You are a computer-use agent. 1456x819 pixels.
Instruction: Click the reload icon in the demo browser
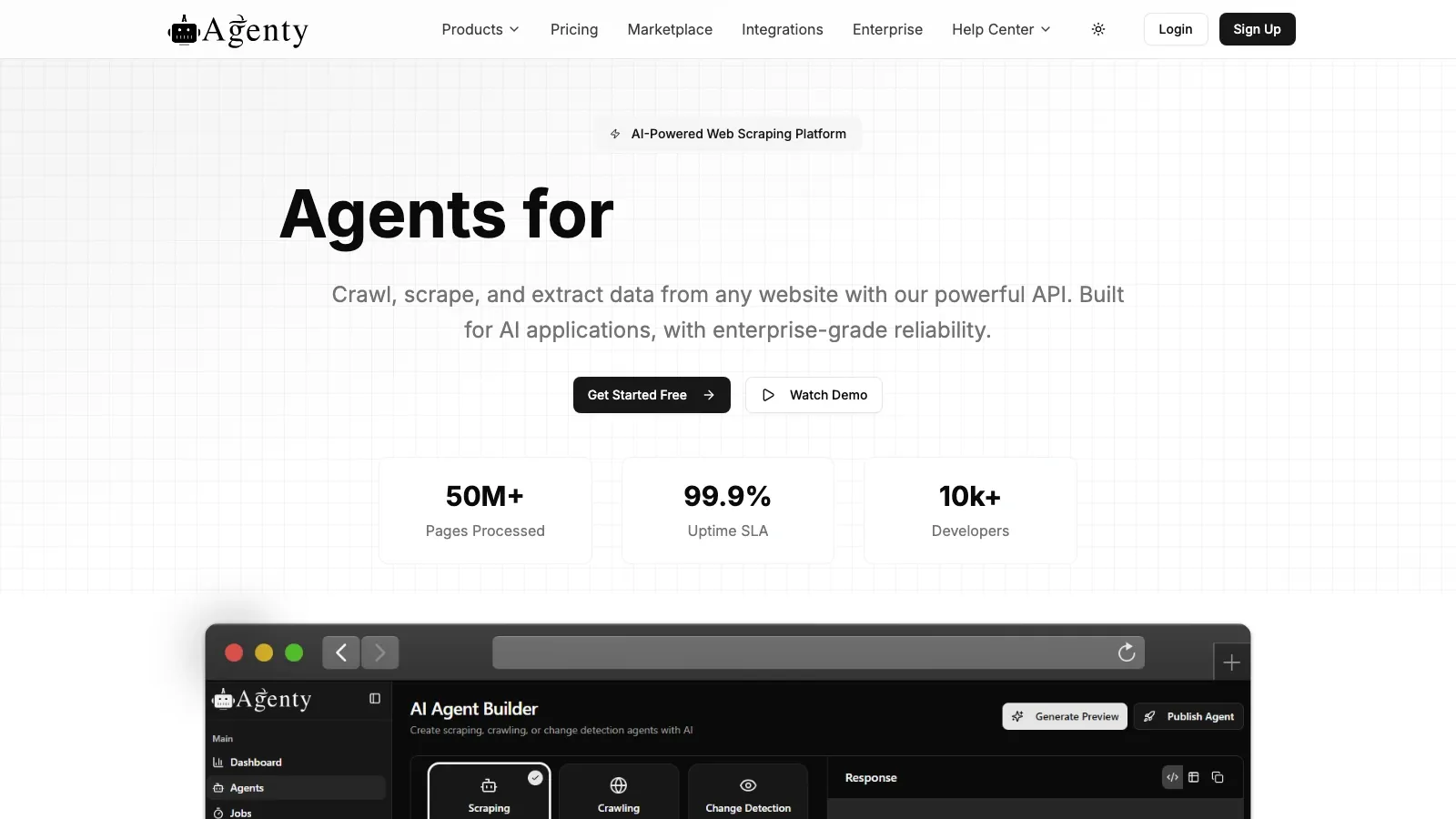pyautogui.click(x=1127, y=652)
